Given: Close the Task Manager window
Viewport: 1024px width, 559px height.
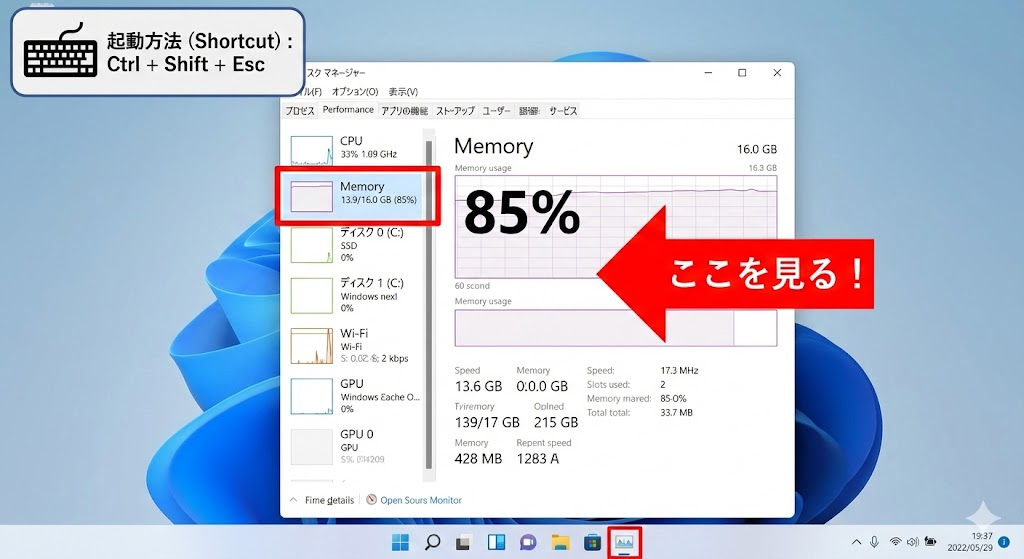Looking at the screenshot, I should (x=777, y=72).
